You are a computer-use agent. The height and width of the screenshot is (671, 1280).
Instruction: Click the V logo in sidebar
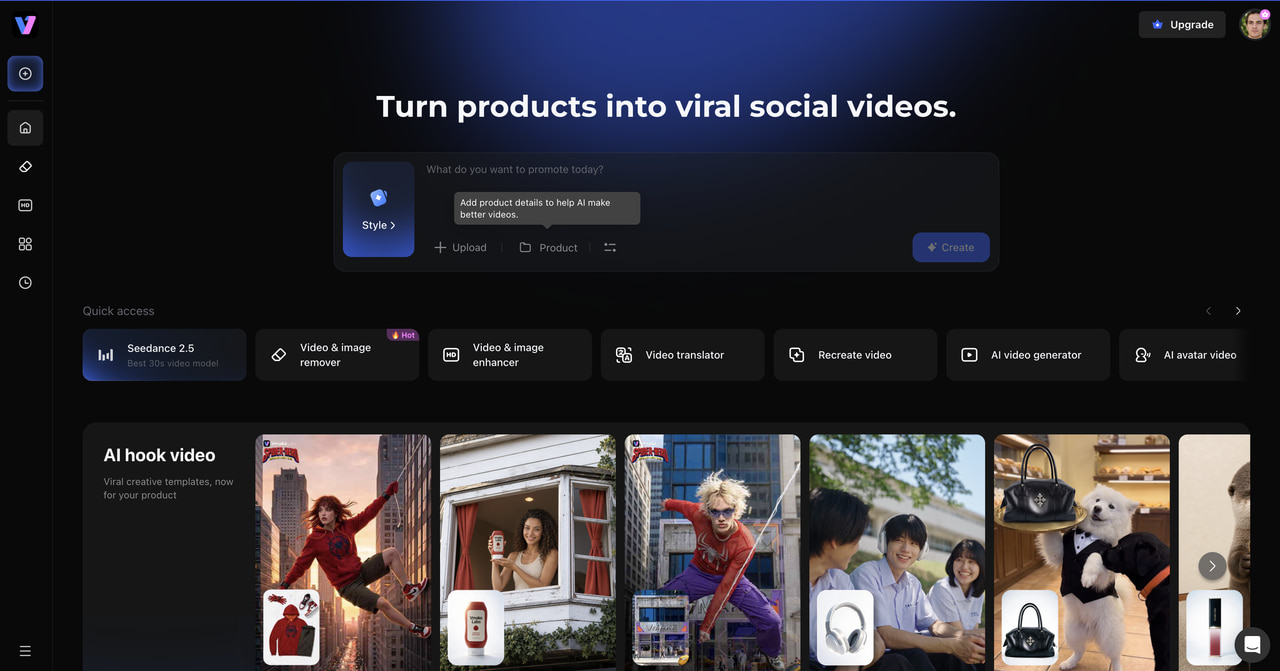coord(25,25)
